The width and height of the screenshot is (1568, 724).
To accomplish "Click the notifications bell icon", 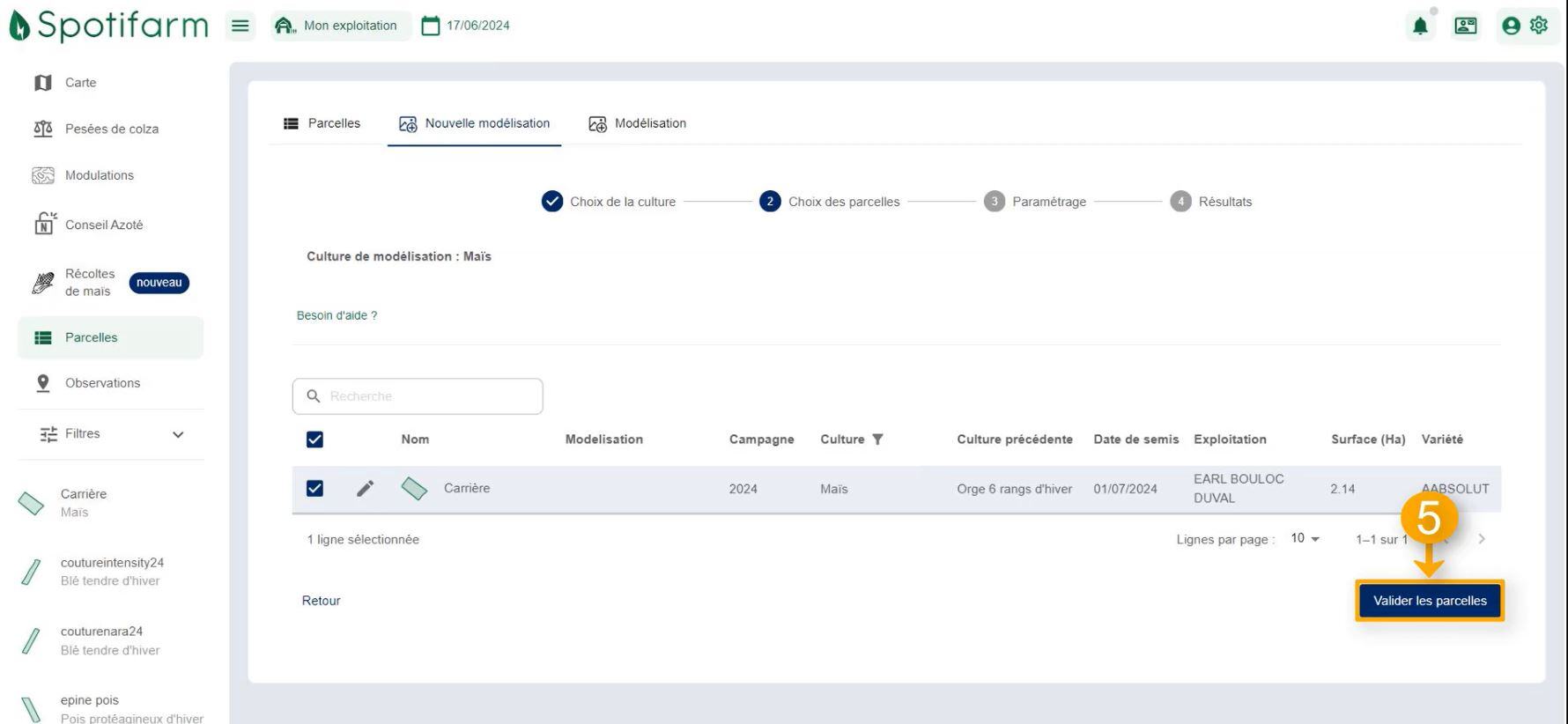I will coord(1420,26).
